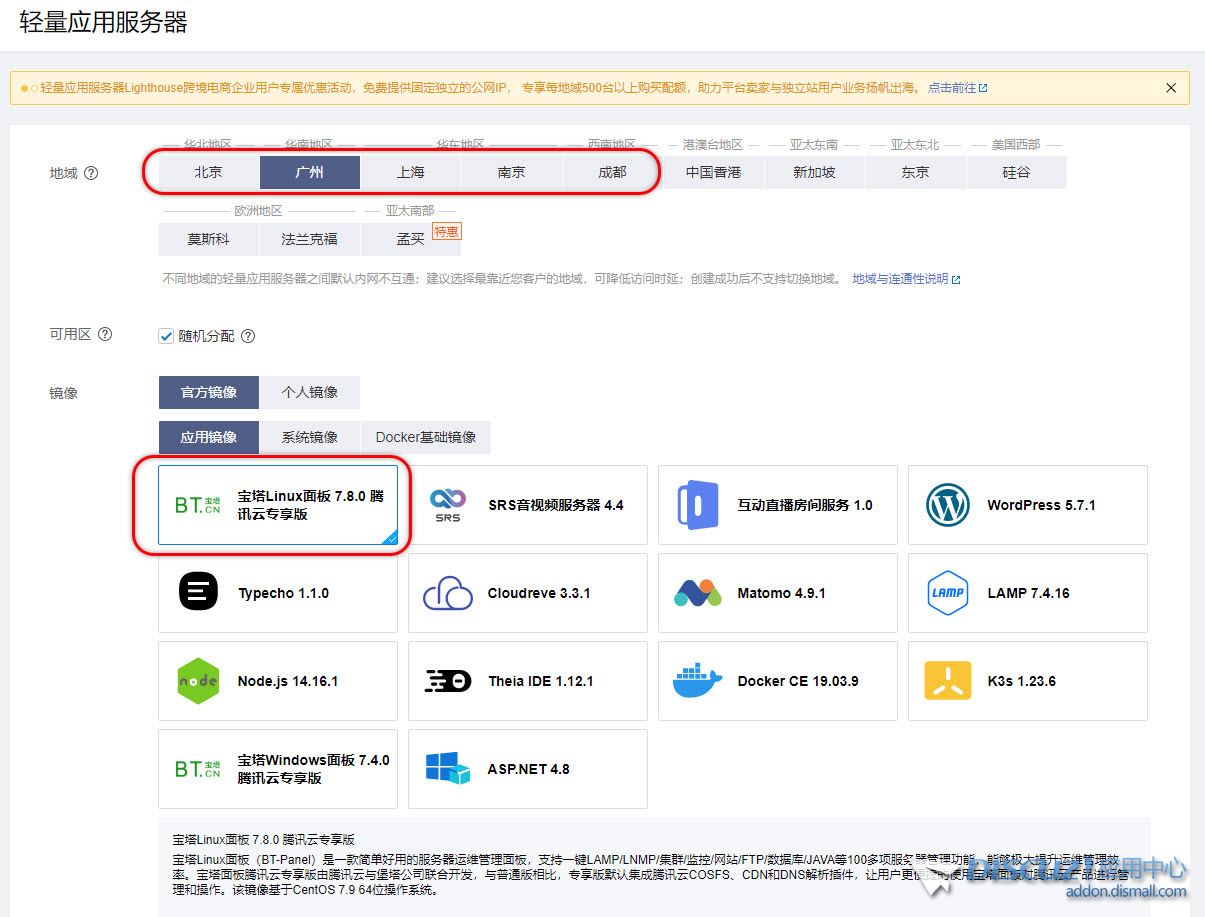The height and width of the screenshot is (917, 1205).
Task: Choose the WordPress 5.7.1 image card
Action: pos(1028,505)
